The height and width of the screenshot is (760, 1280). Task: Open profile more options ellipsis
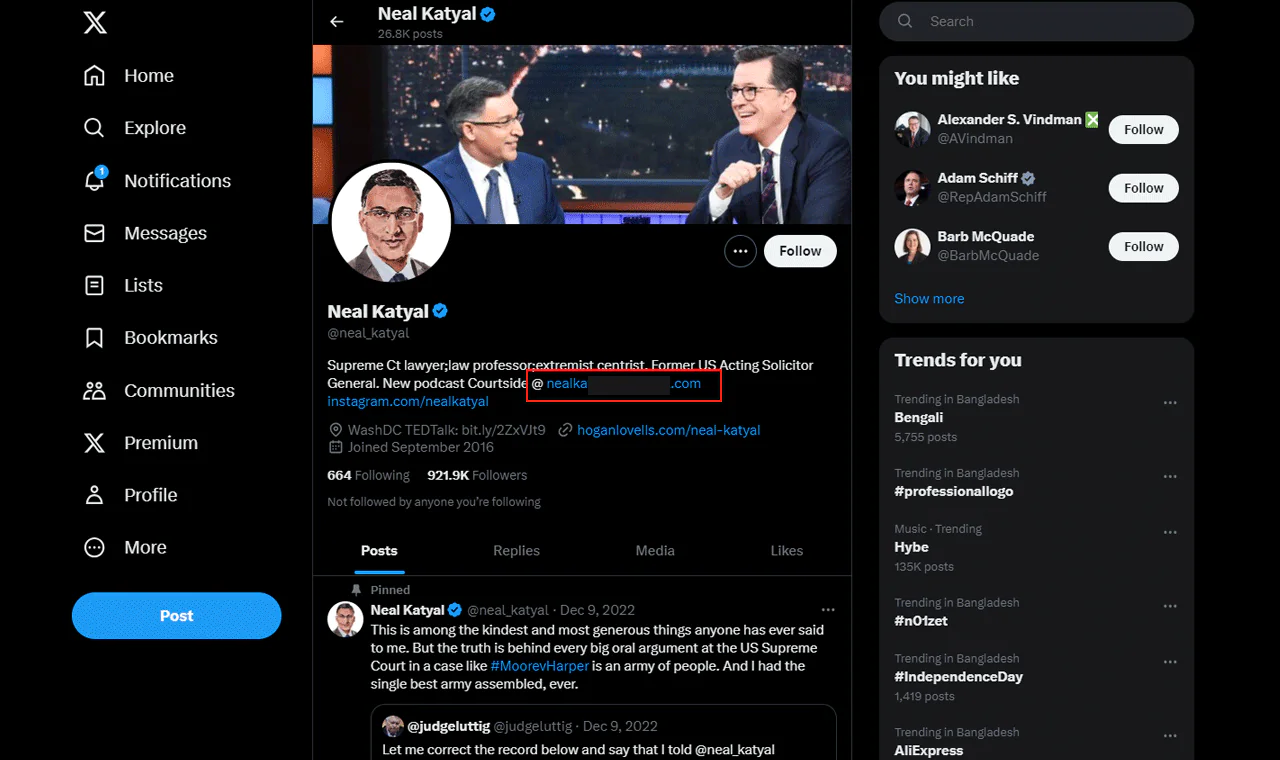pyautogui.click(x=740, y=251)
